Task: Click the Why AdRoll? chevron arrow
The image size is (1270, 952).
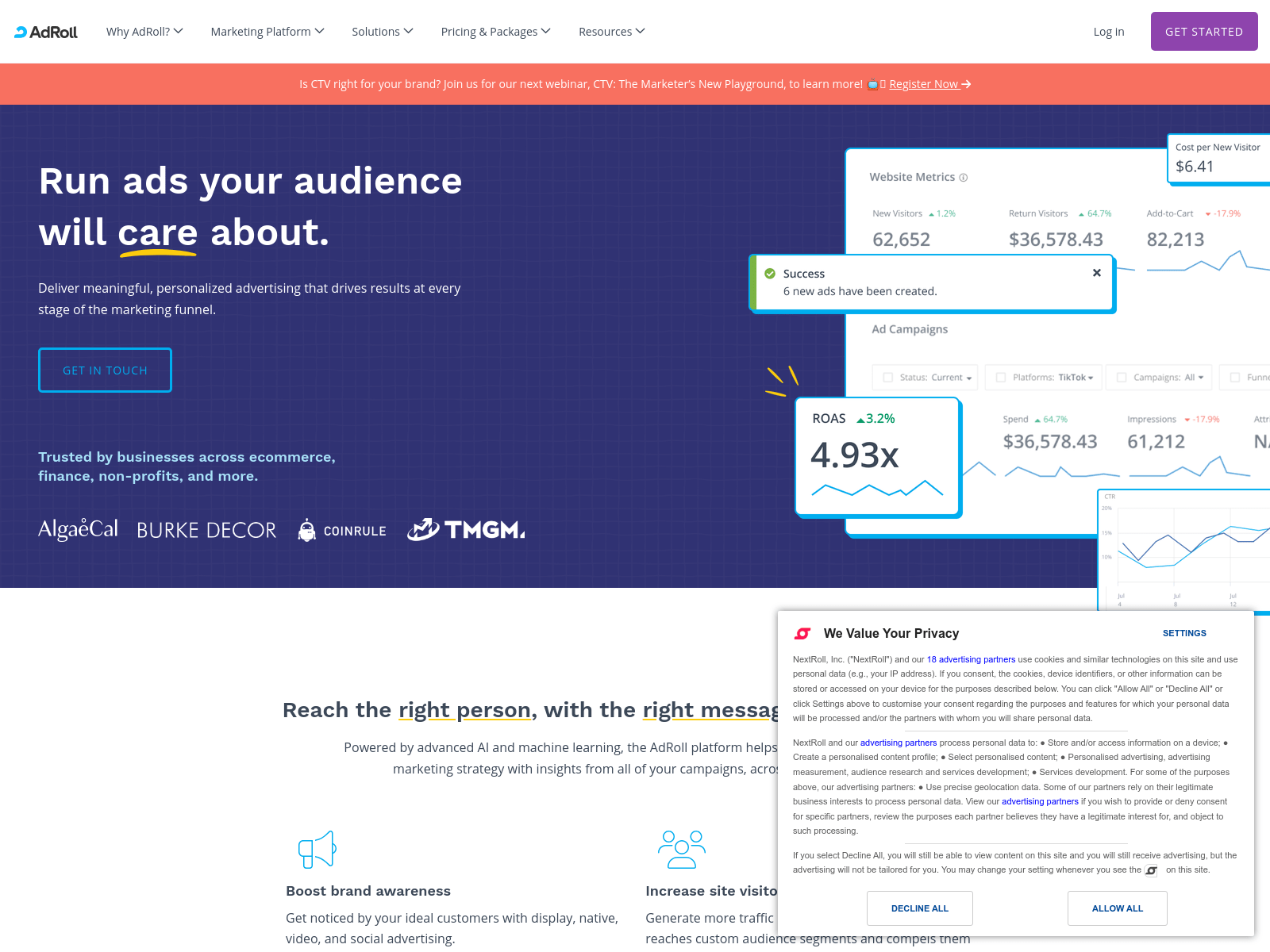Action: point(179,31)
